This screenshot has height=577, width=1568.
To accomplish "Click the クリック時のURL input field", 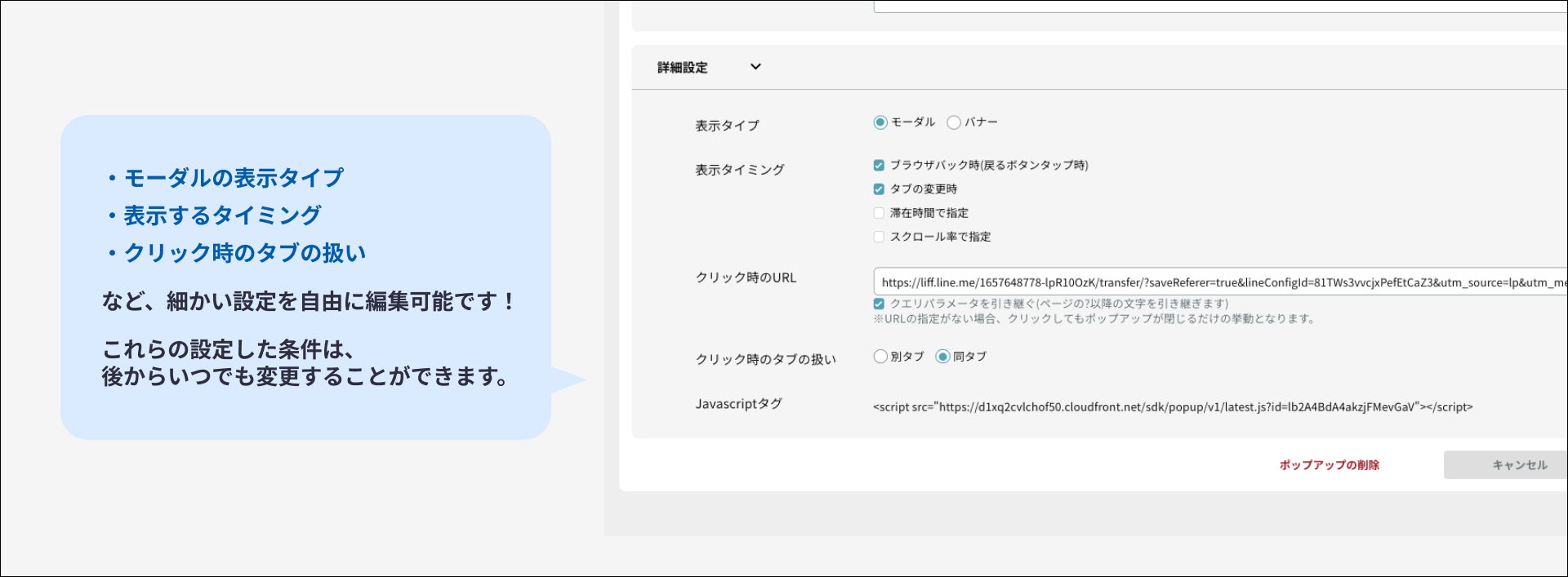I will pyautogui.click(x=1220, y=282).
